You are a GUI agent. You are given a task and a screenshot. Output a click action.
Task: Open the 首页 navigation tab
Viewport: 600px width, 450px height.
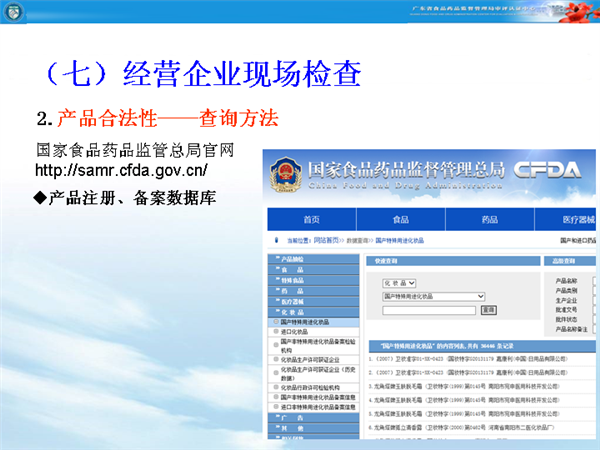311,220
